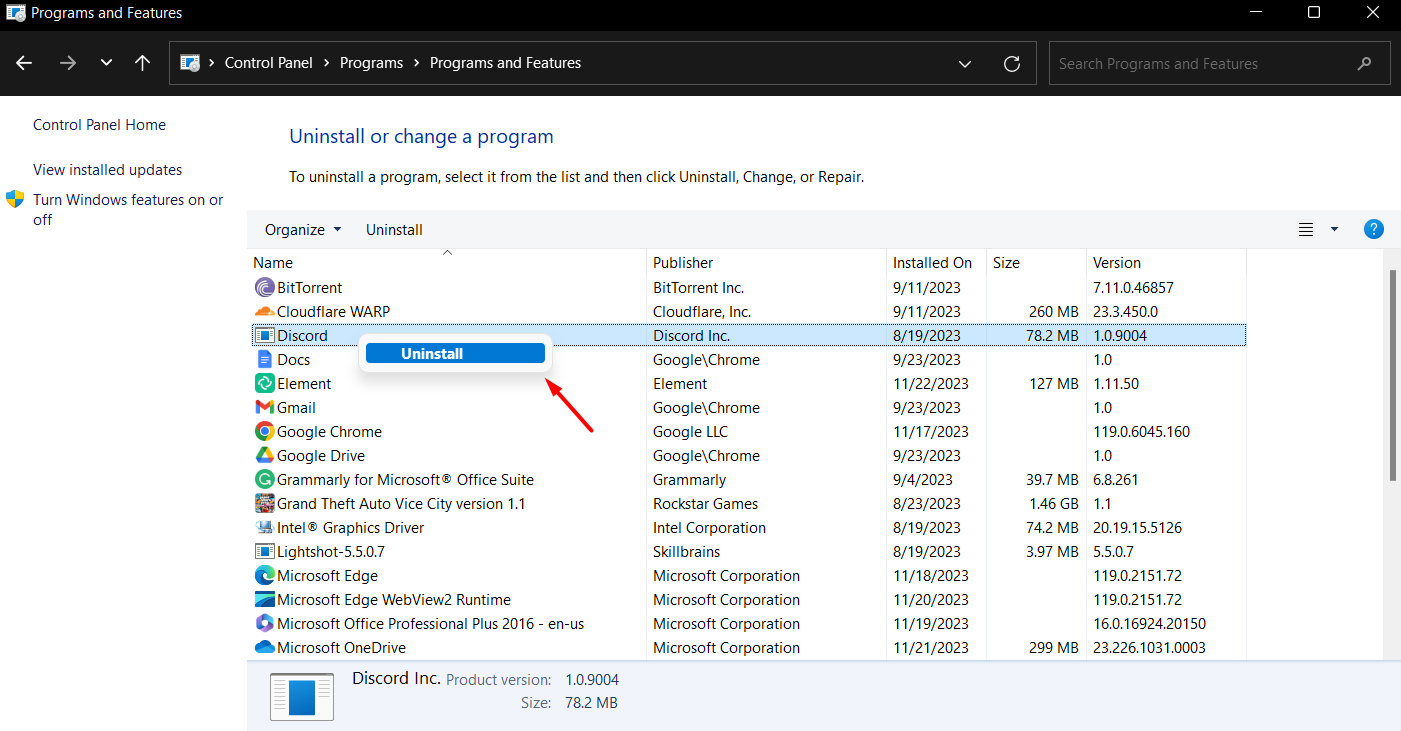Click the Edge WebView2 Runtime icon

[x=264, y=600]
